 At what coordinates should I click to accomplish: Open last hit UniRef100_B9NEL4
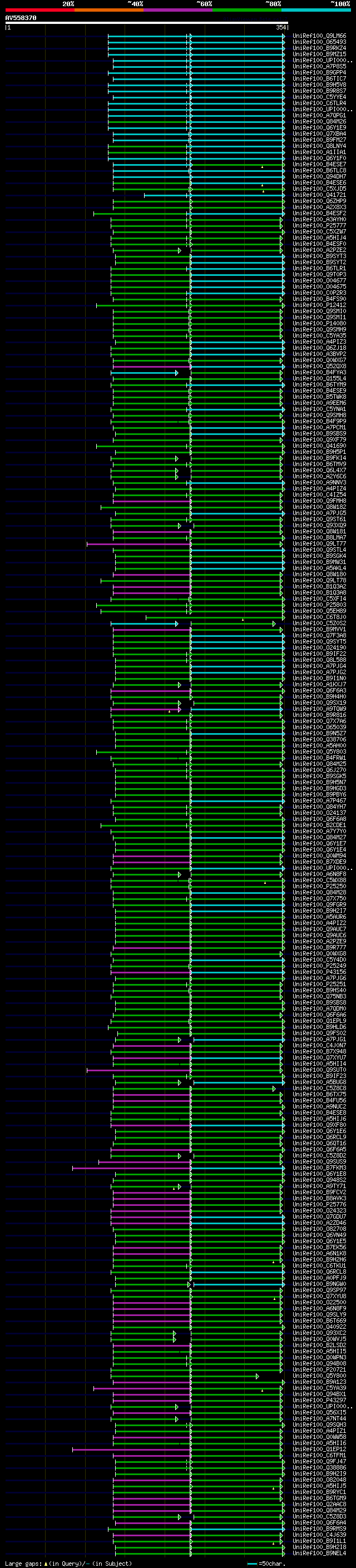(x=319, y=1554)
